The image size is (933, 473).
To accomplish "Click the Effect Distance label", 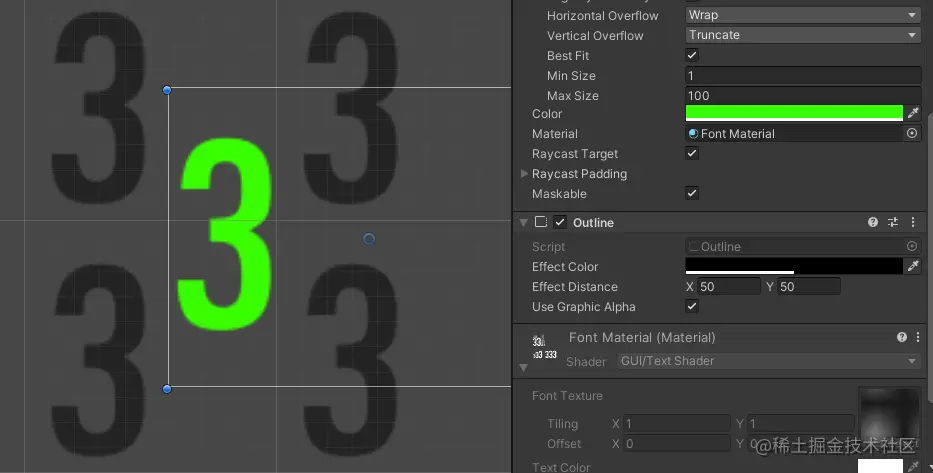I will 575,287.
